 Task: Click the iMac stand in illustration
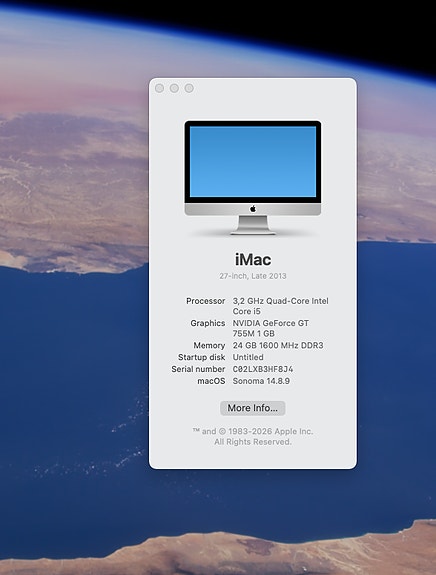tap(253, 225)
